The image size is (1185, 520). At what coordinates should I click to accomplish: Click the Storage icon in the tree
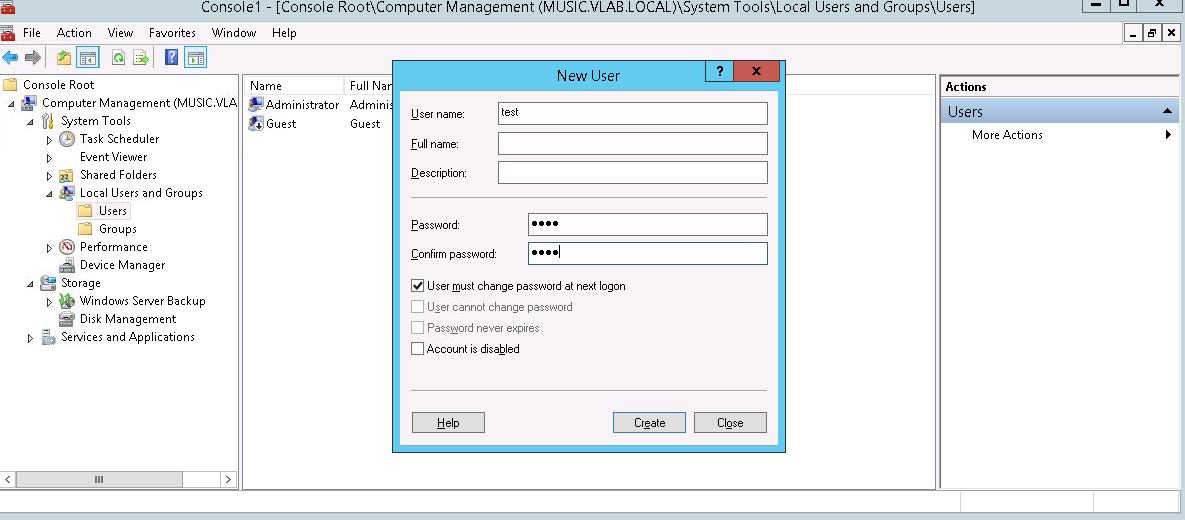[48, 283]
